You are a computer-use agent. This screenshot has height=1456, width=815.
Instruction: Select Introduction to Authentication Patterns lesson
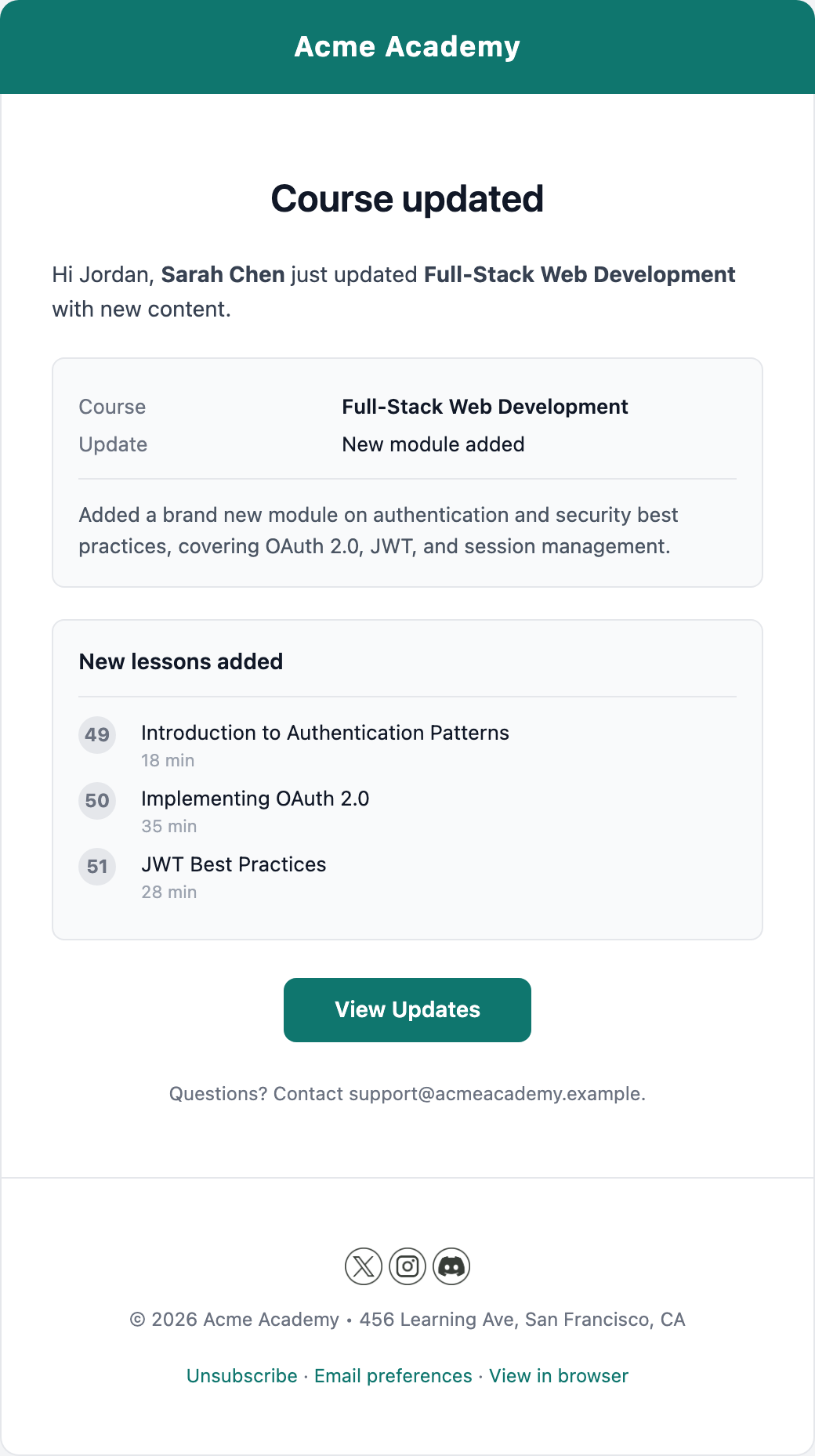tap(325, 733)
